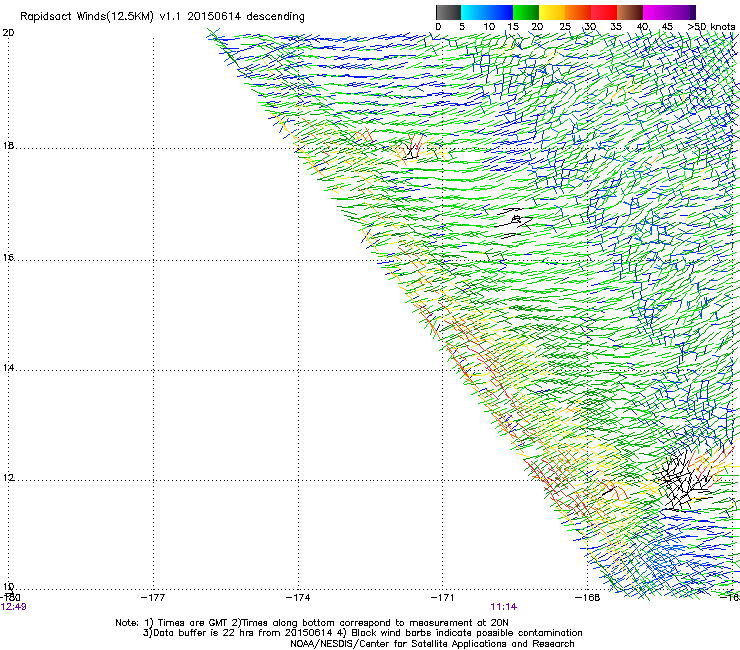Click note 'Data buffer is 22 hrs from 20150614'

[x=244, y=633]
